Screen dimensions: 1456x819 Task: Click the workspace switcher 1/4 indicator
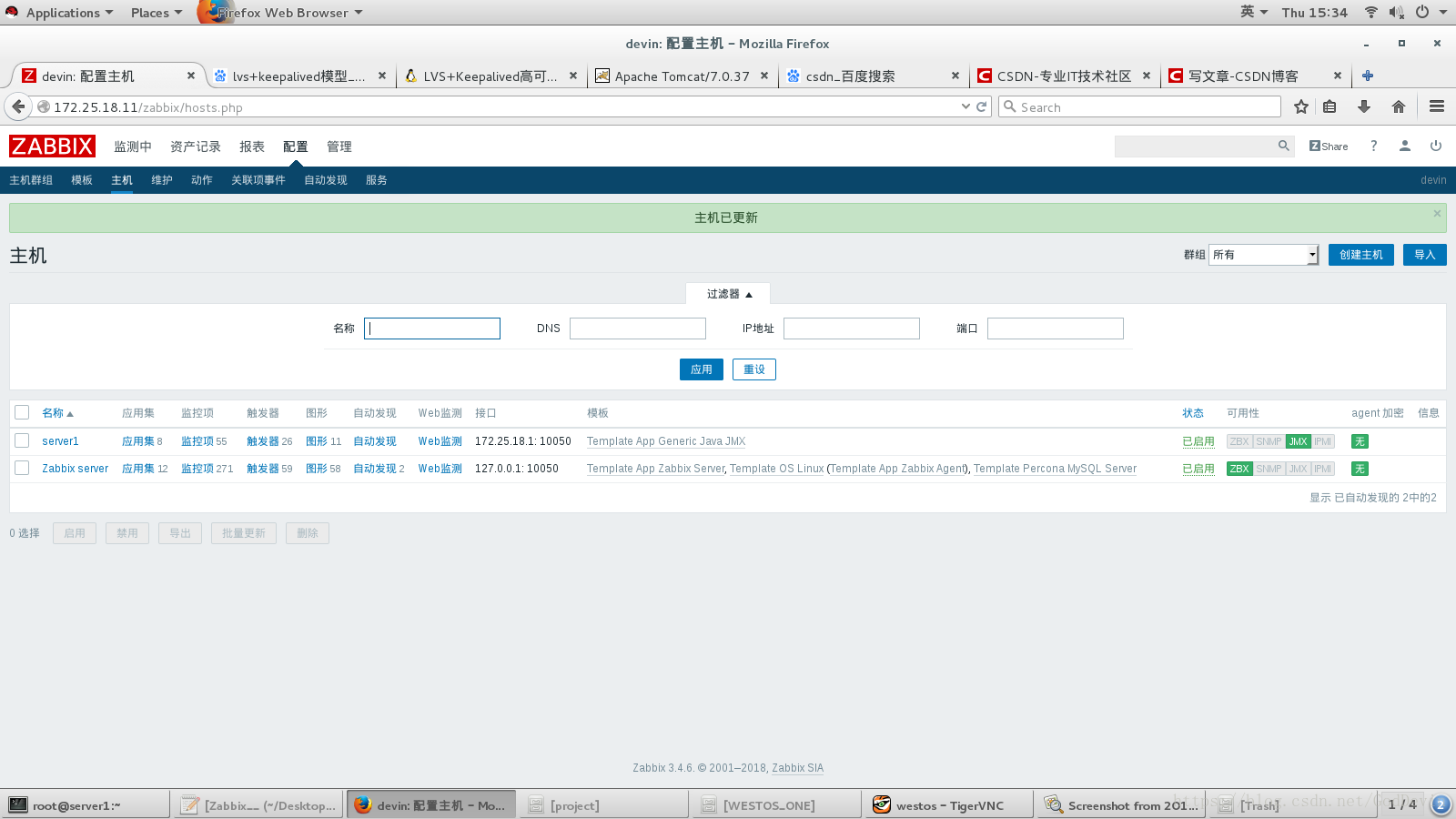pos(1402,804)
